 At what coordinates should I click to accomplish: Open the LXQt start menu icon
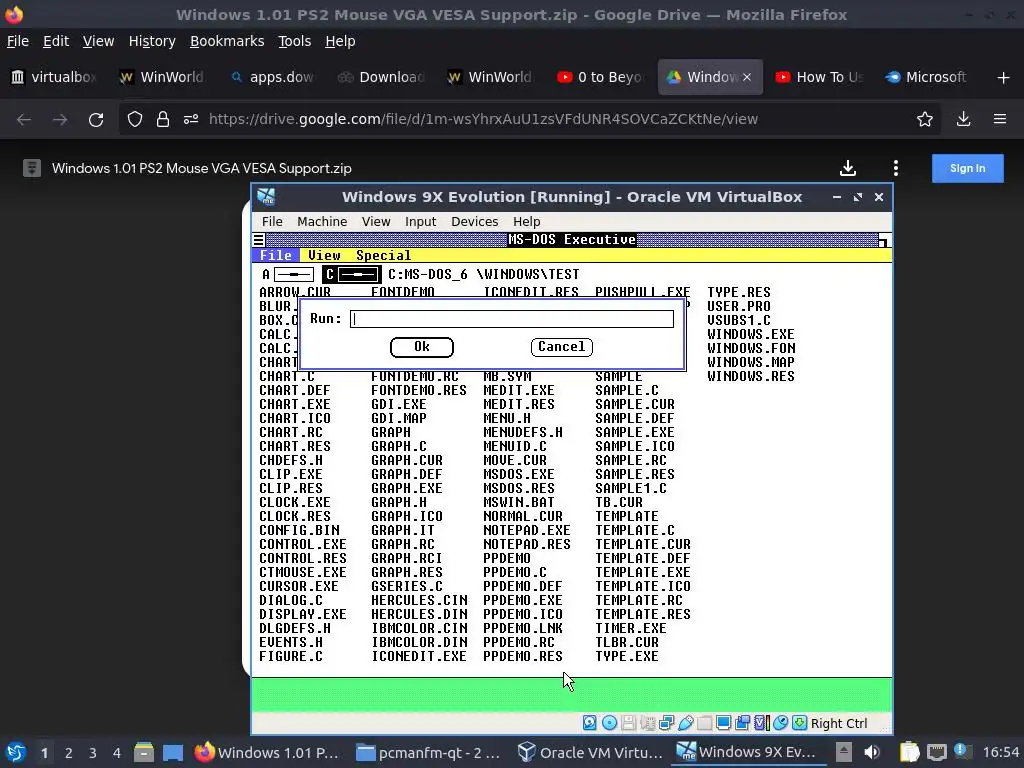(x=16, y=752)
